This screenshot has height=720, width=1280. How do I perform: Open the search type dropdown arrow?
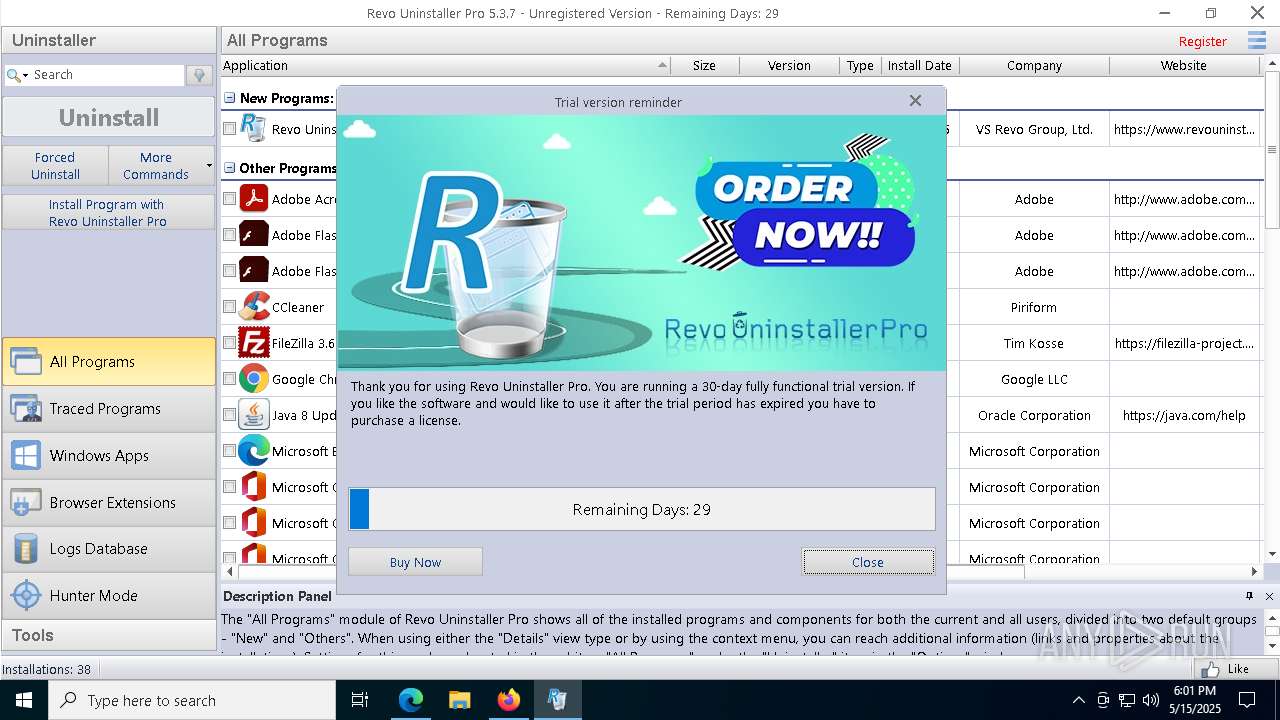25,75
